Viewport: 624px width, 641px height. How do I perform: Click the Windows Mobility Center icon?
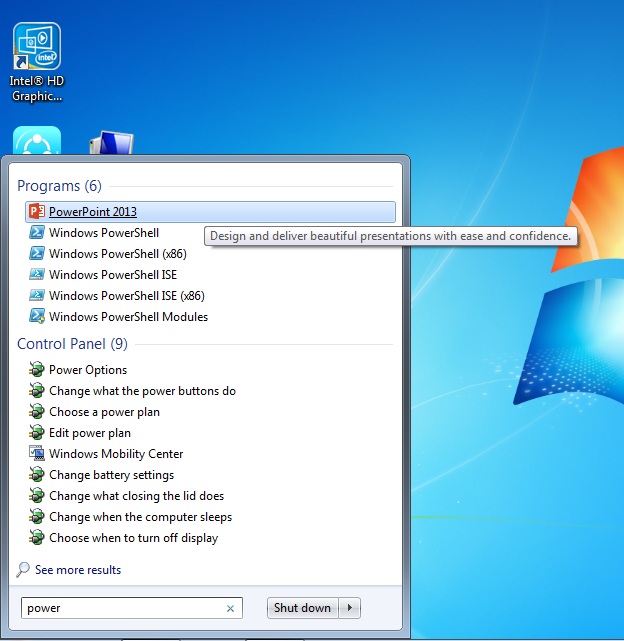pyautogui.click(x=37, y=453)
